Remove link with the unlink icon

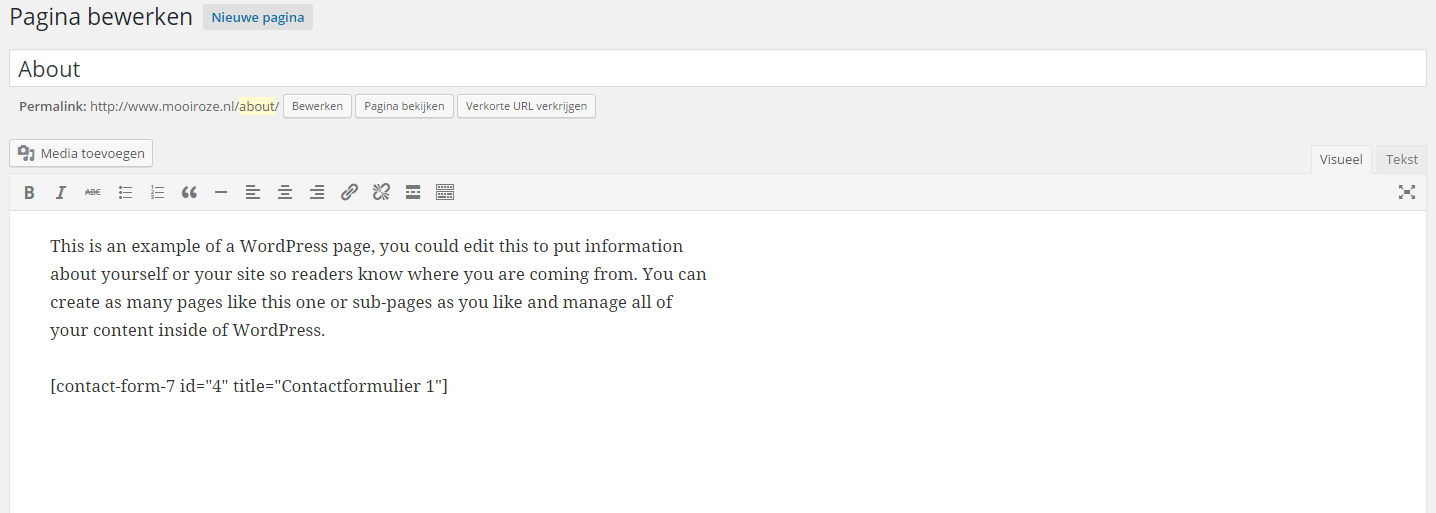(x=381, y=192)
